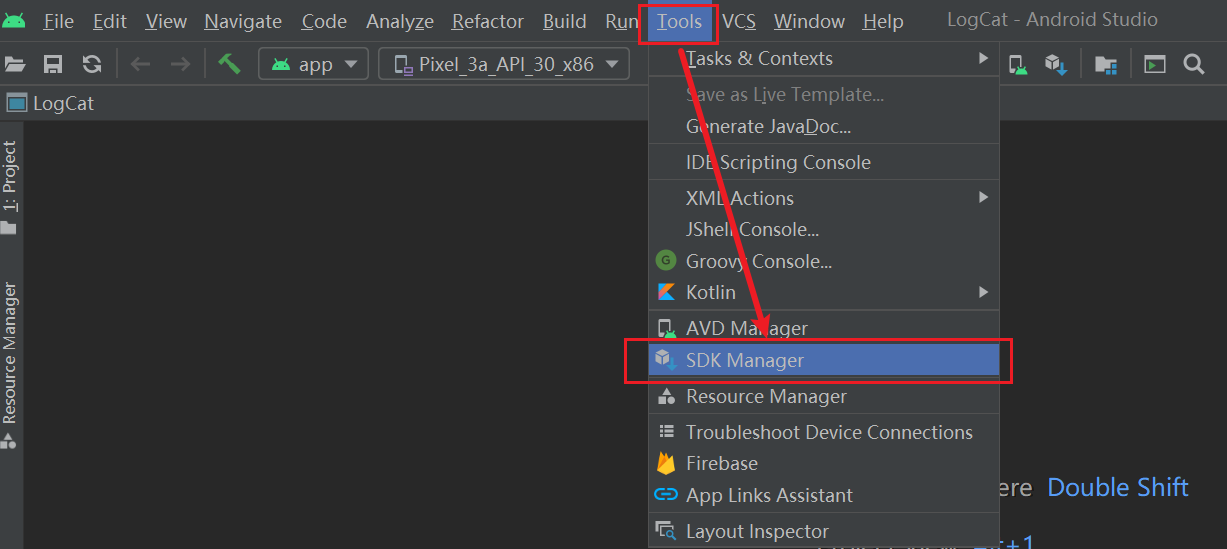Open the Resource Manager side tab
1227x549 pixels.
click(x=10, y=355)
